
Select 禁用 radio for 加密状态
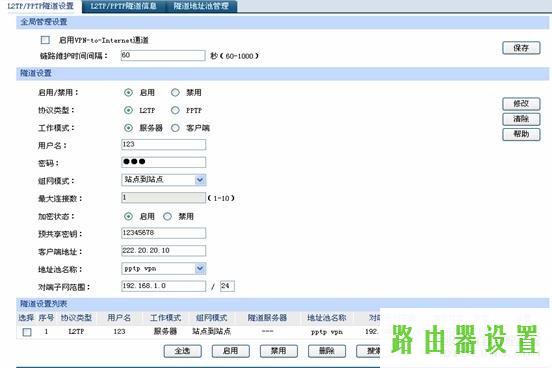tap(167, 216)
